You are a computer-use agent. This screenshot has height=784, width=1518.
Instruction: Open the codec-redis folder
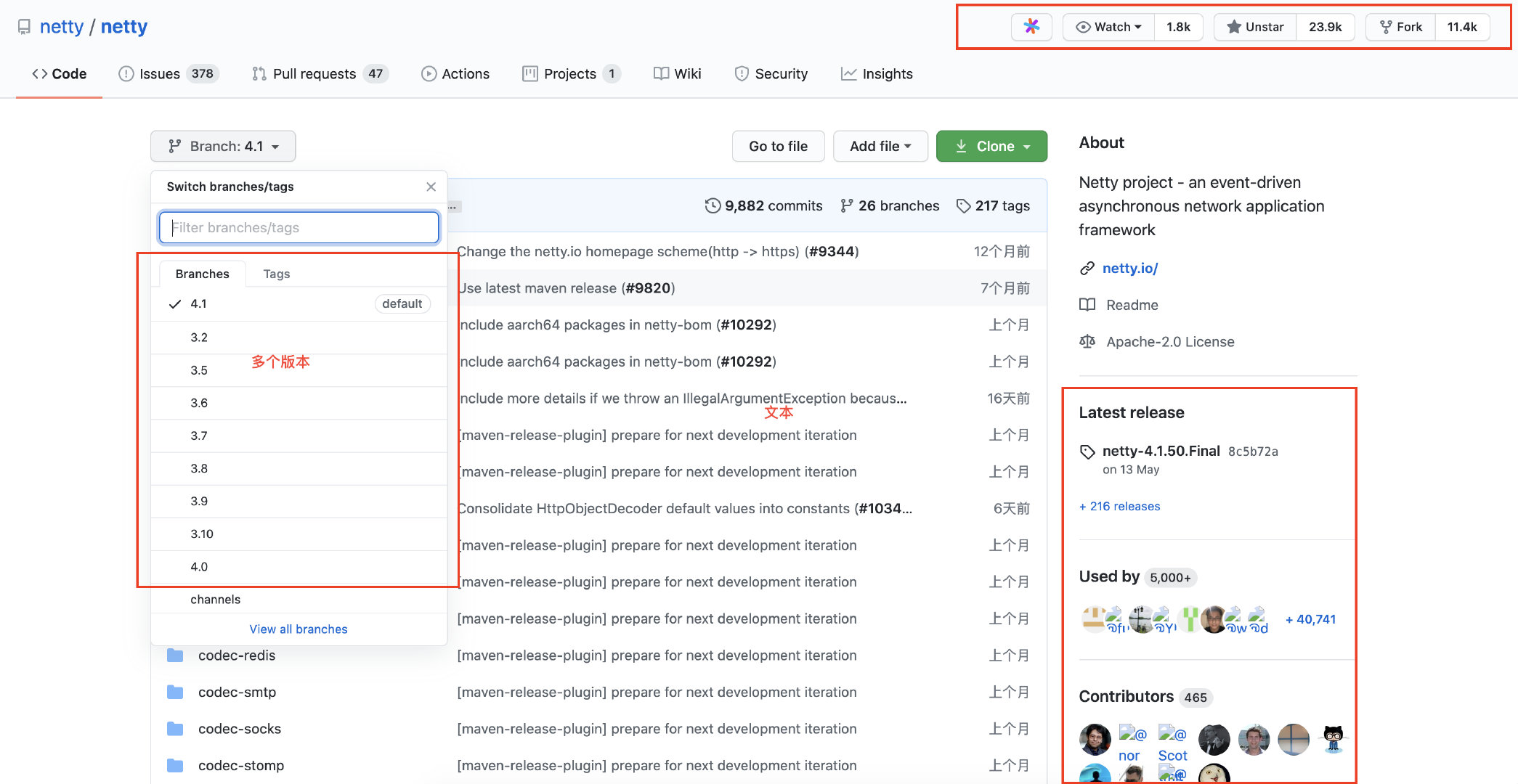click(x=237, y=656)
